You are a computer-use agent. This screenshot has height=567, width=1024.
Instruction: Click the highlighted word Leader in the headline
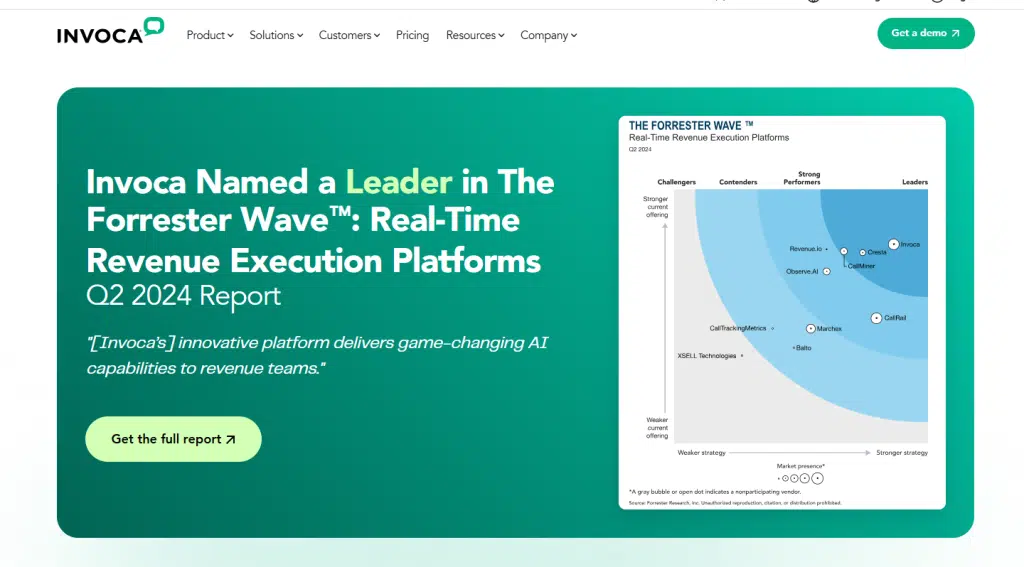point(398,182)
